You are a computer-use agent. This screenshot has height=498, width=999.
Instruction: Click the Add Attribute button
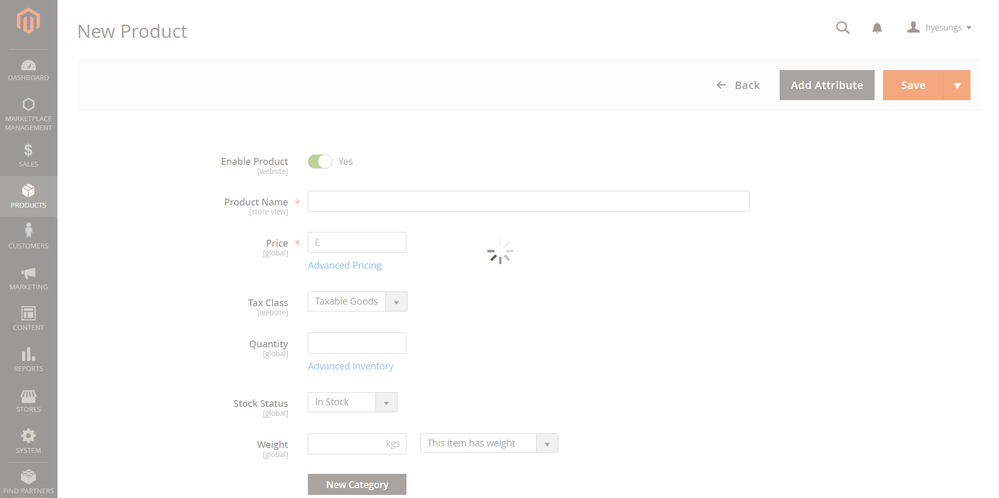point(827,85)
